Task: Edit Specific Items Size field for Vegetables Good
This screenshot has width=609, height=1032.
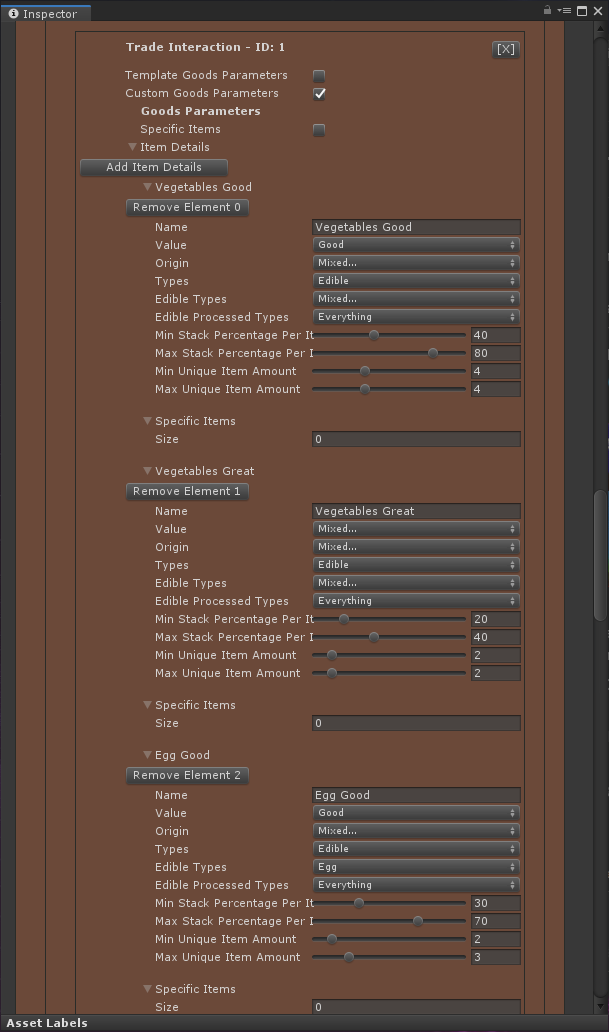Action: click(x=416, y=439)
